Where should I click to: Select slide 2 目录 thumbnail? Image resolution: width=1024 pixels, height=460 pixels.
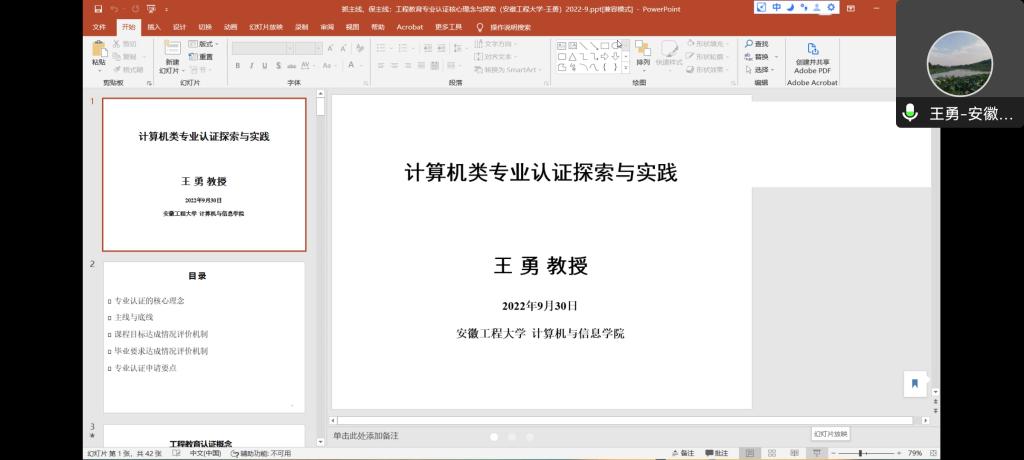click(x=204, y=336)
